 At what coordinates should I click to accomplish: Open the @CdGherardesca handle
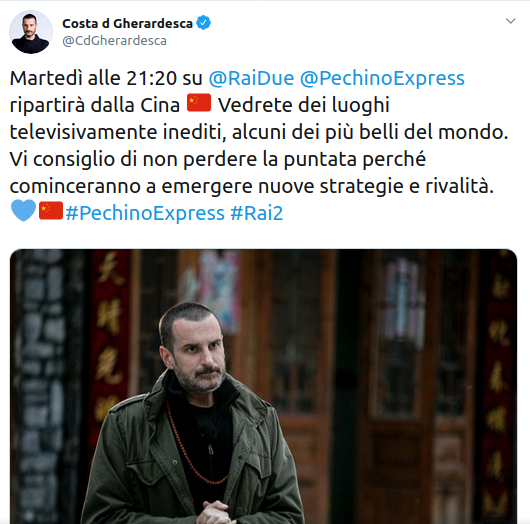[x=114, y=41]
